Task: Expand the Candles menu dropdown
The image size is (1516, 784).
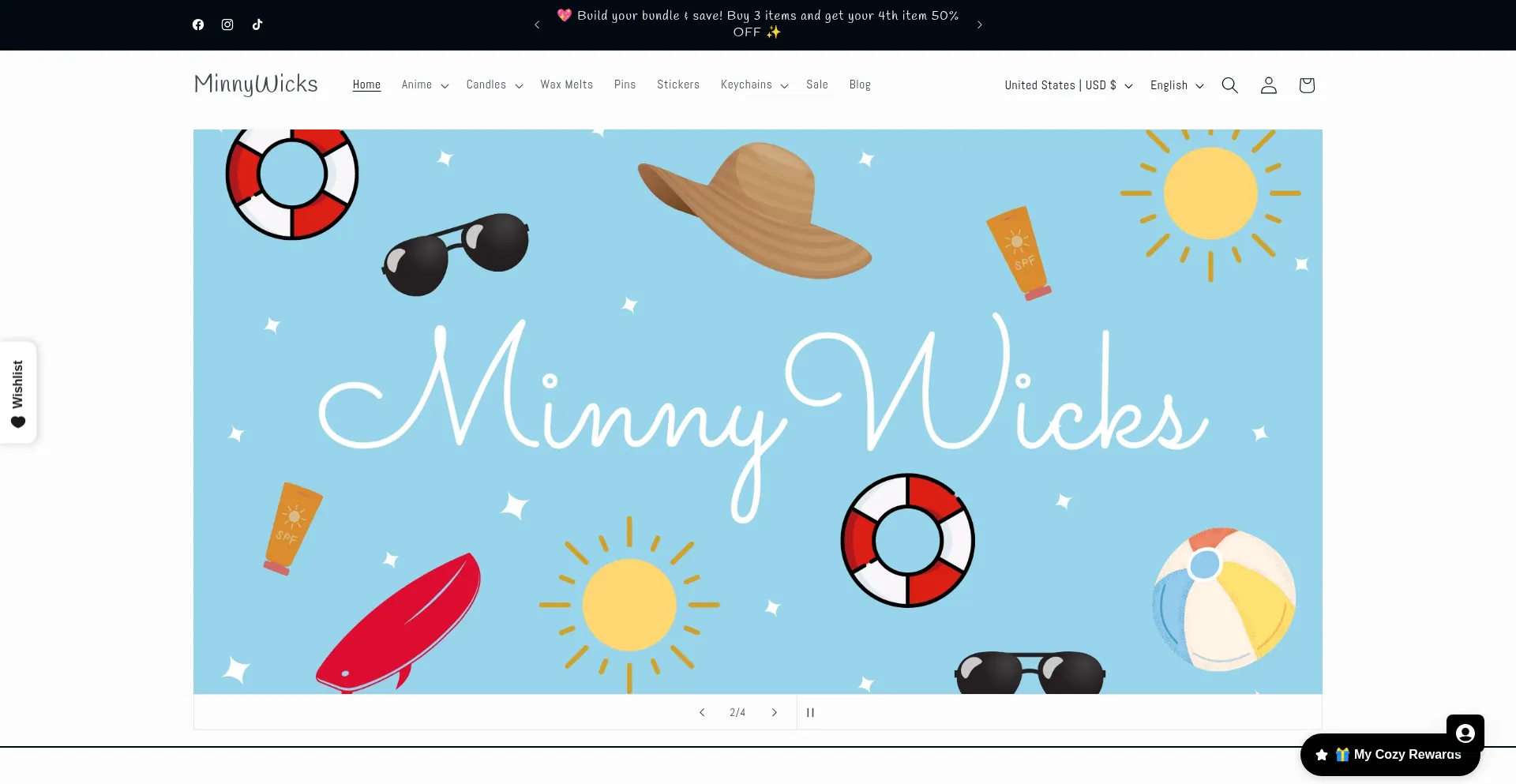Action: 494,84
